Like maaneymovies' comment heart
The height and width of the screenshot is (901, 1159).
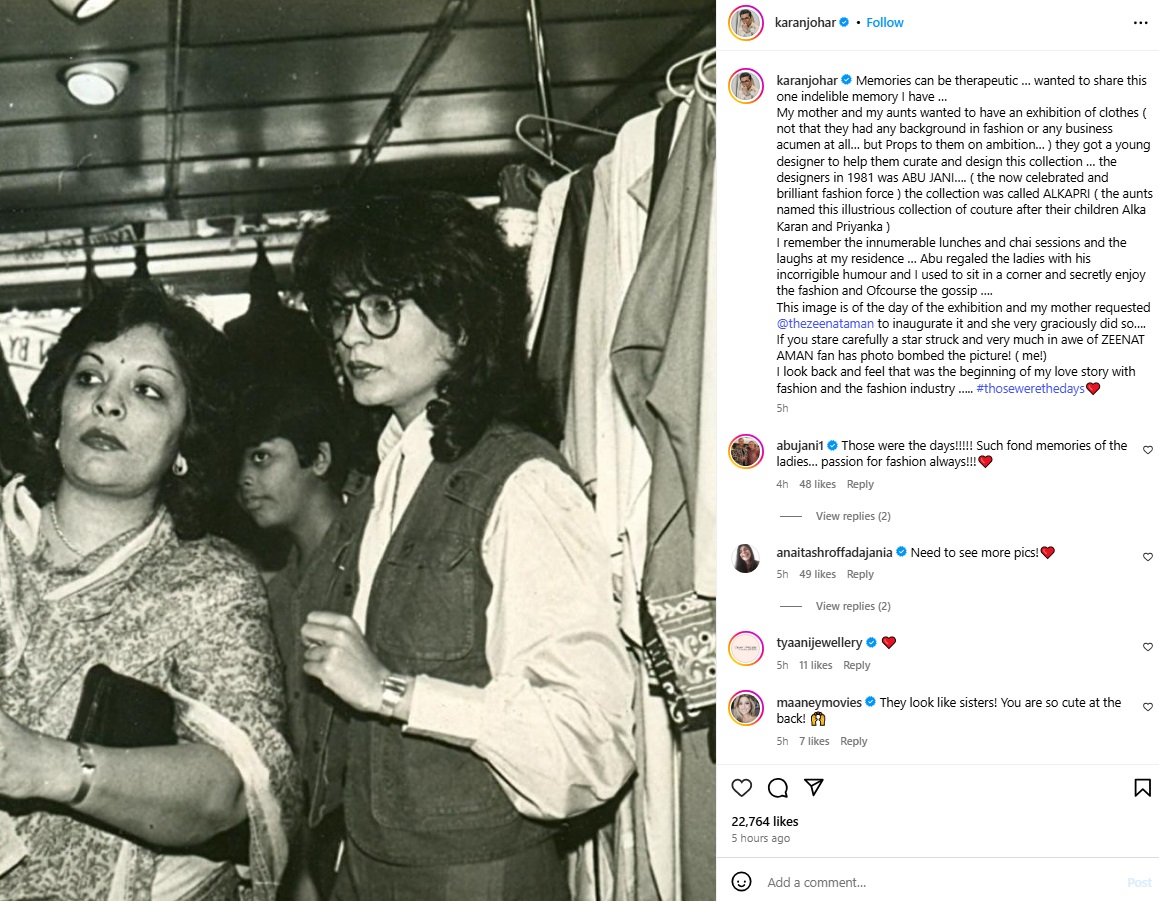[x=1147, y=707]
